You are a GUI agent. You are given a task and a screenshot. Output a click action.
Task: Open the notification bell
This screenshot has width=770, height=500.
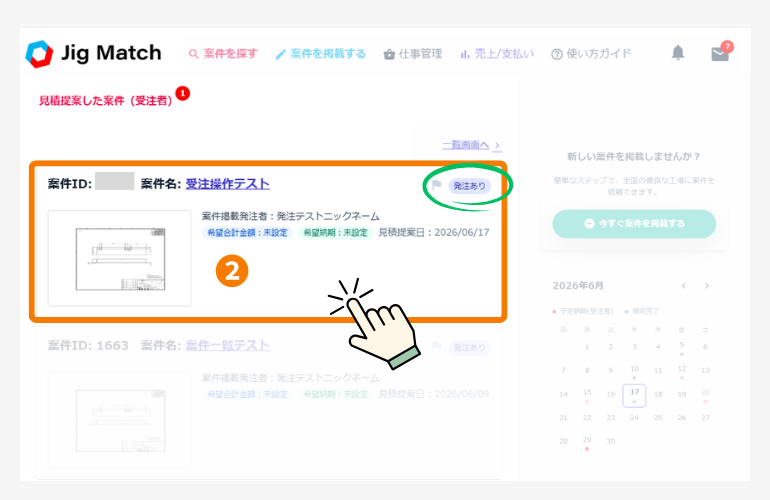678,53
